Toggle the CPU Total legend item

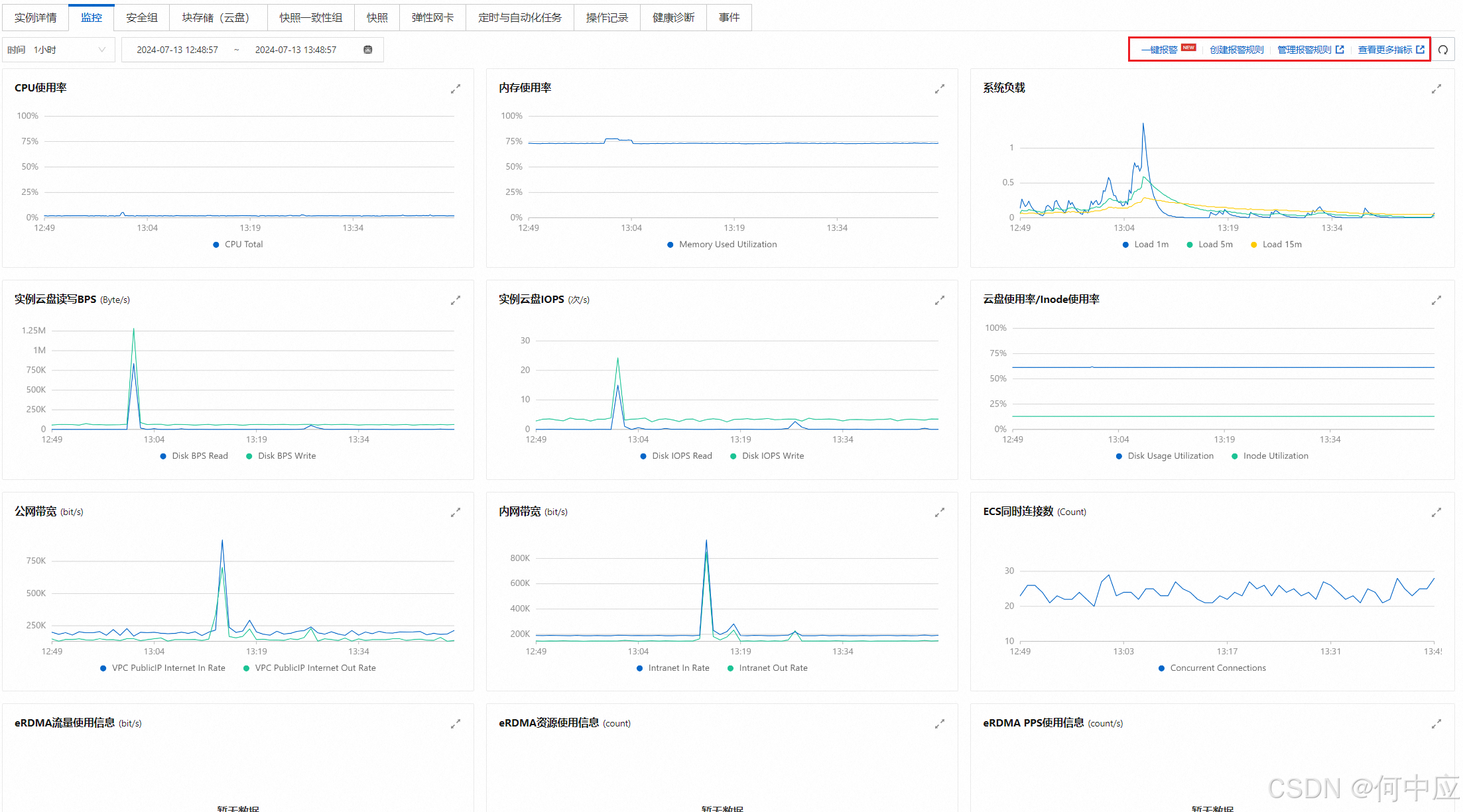coord(237,245)
